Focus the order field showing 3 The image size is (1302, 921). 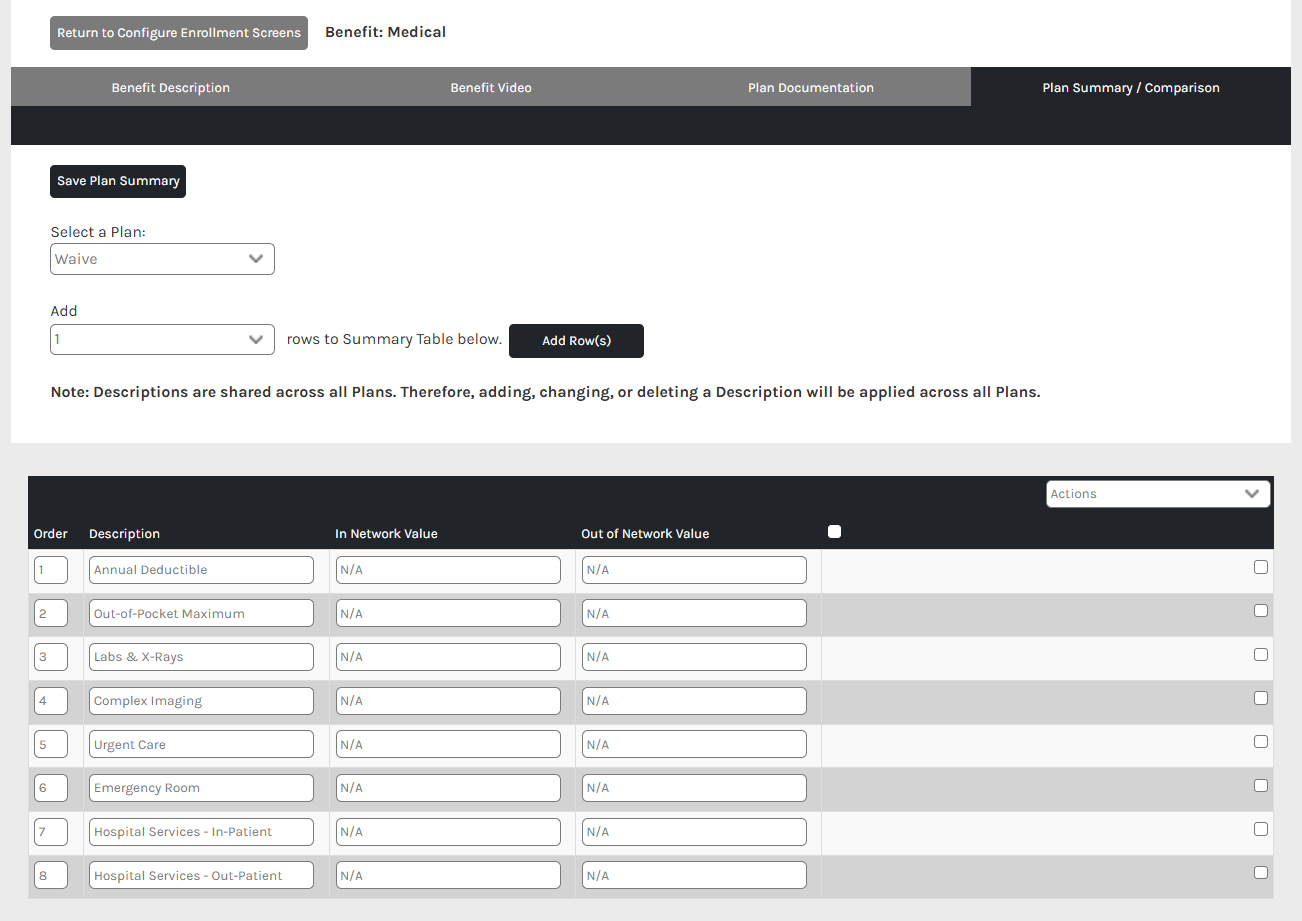click(51, 657)
